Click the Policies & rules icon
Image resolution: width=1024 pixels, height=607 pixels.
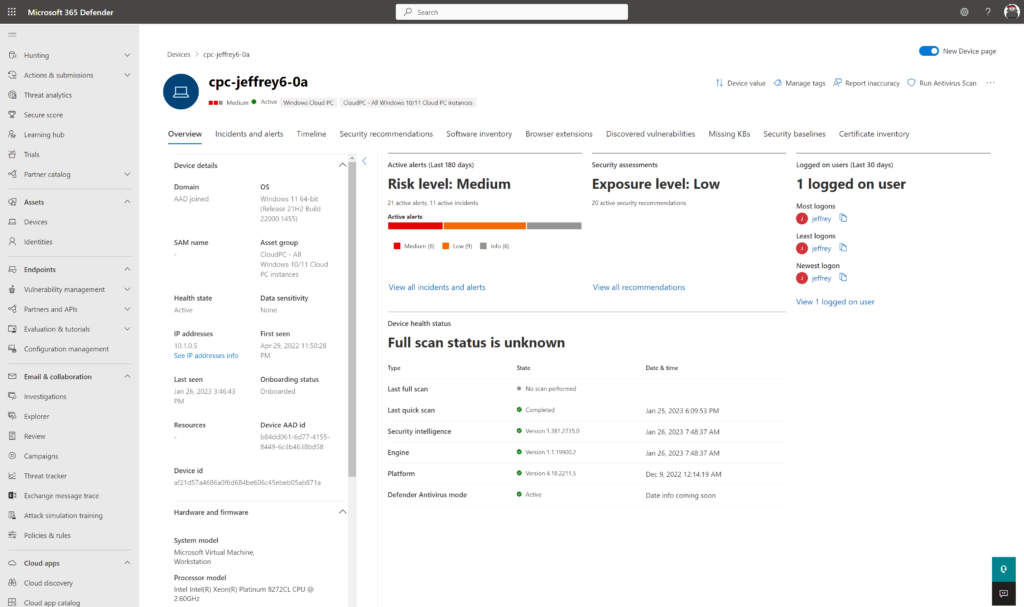coord(12,534)
